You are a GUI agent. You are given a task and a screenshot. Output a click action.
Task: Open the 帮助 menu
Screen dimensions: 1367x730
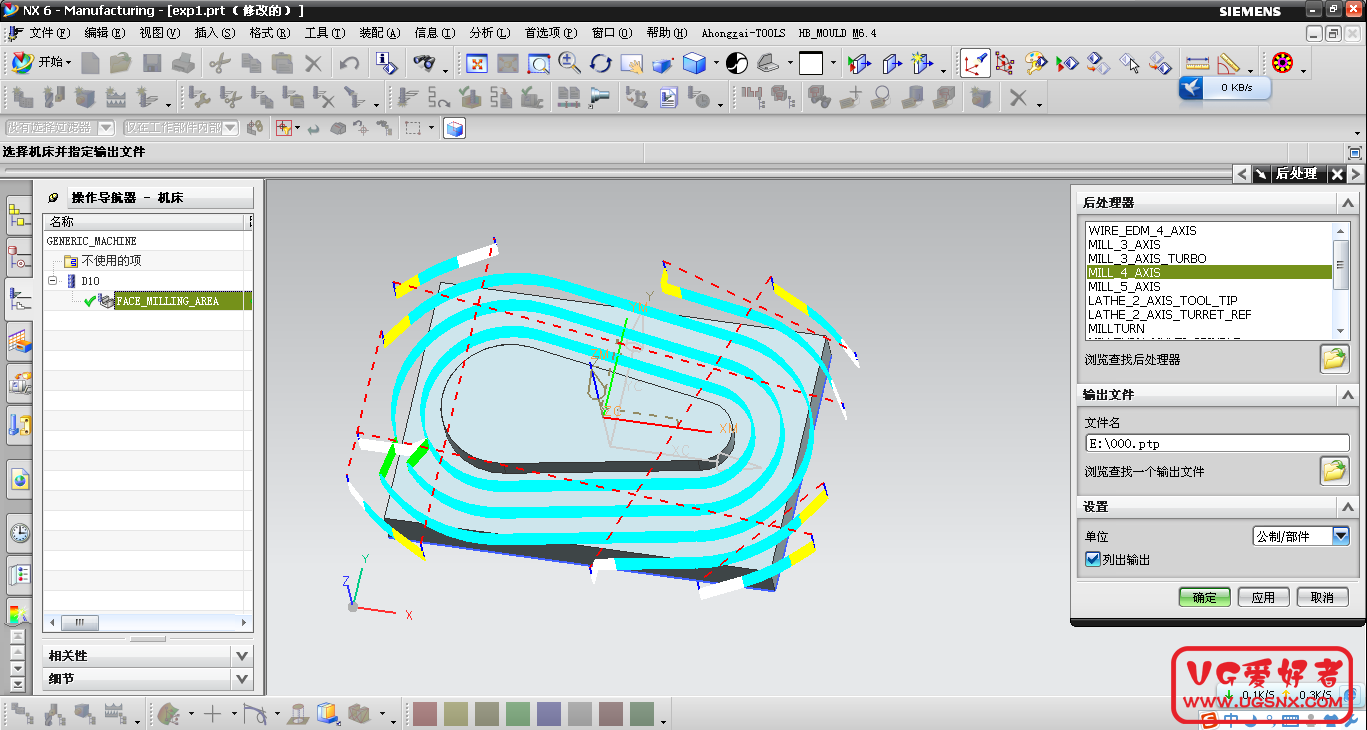coord(666,33)
